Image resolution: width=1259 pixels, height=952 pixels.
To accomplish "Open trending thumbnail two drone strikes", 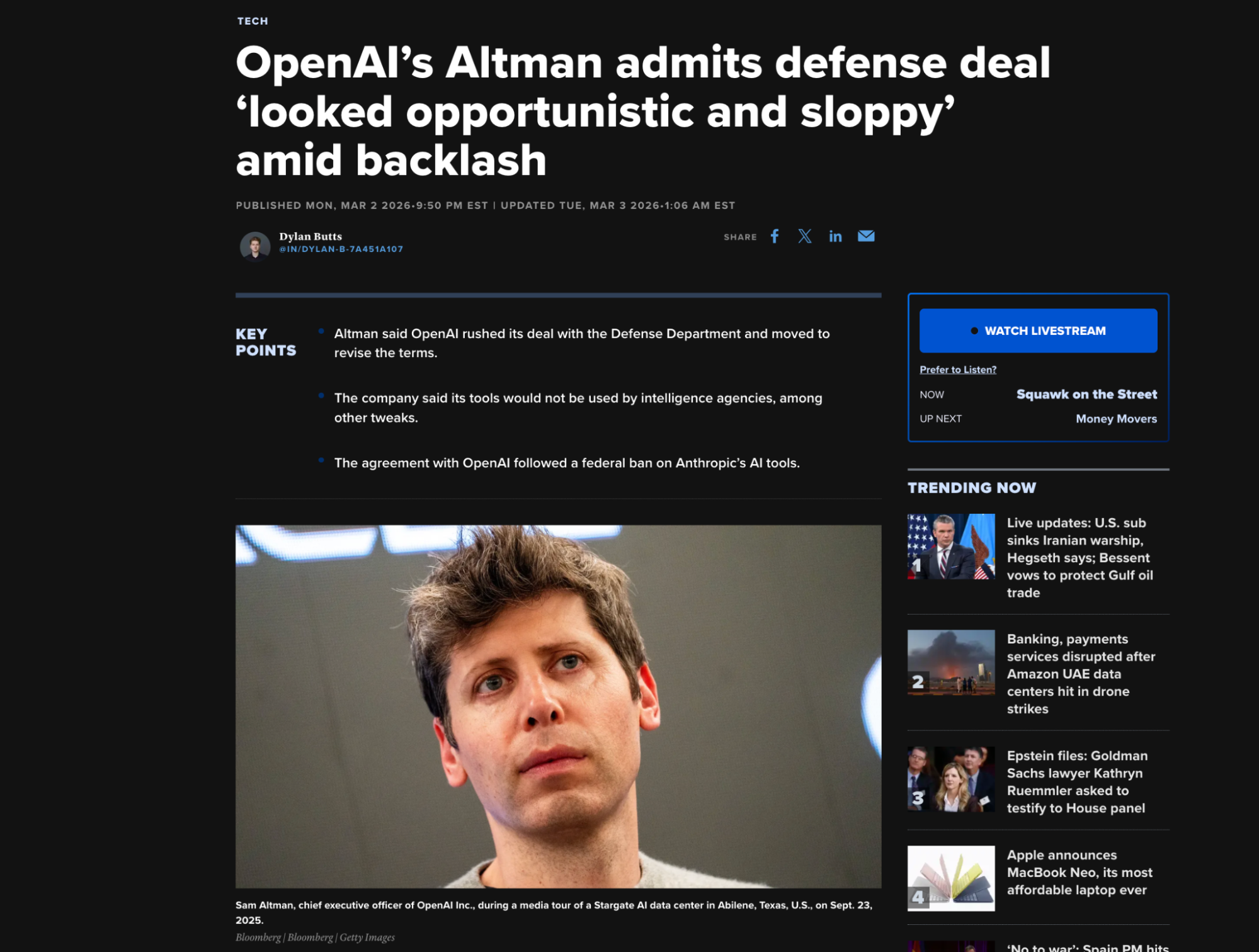I will tap(951, 662).
